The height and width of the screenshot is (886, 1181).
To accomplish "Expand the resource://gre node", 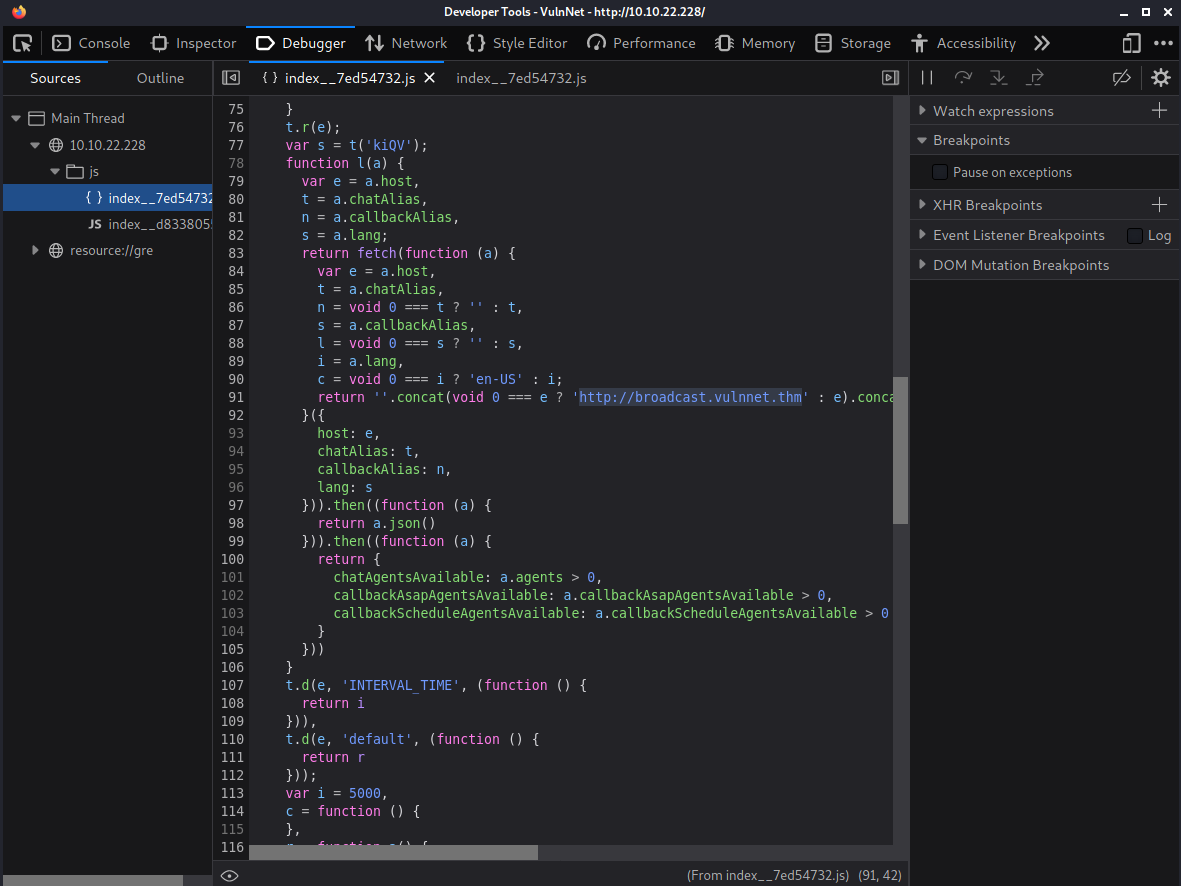I will click(x=35, y=250).
